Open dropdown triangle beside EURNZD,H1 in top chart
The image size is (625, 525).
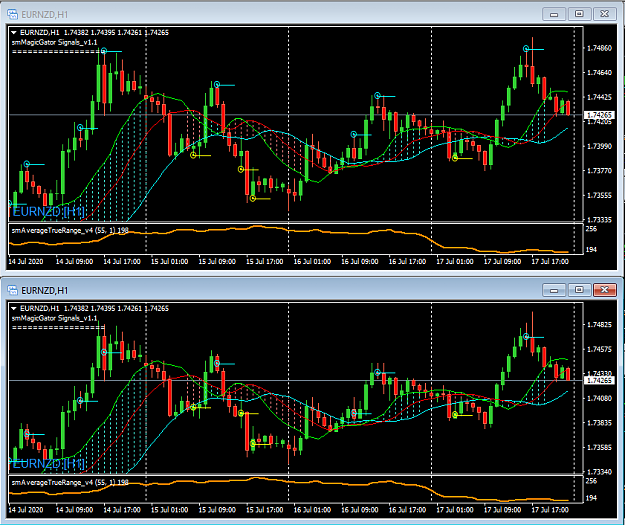pyautogui.click(x=14, y=32)
